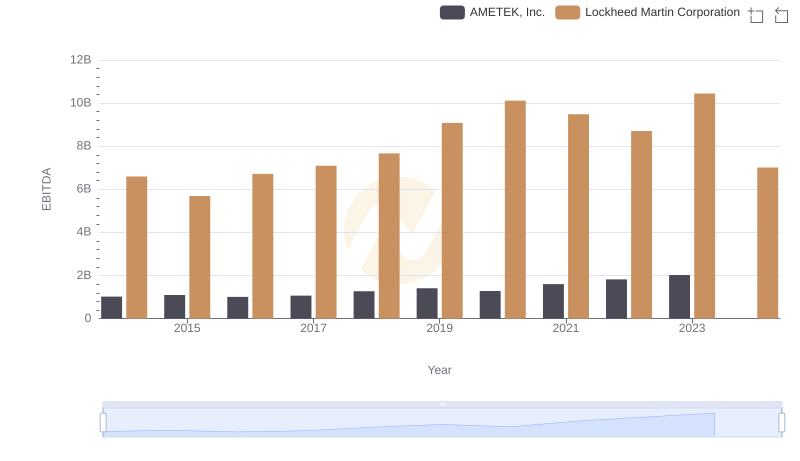
Task: Click the 2017 x-axis label
Action: [313, 328]
